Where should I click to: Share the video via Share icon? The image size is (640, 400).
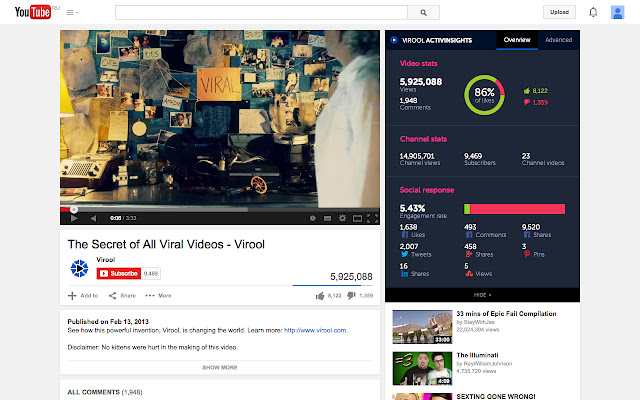coord(112,296)
